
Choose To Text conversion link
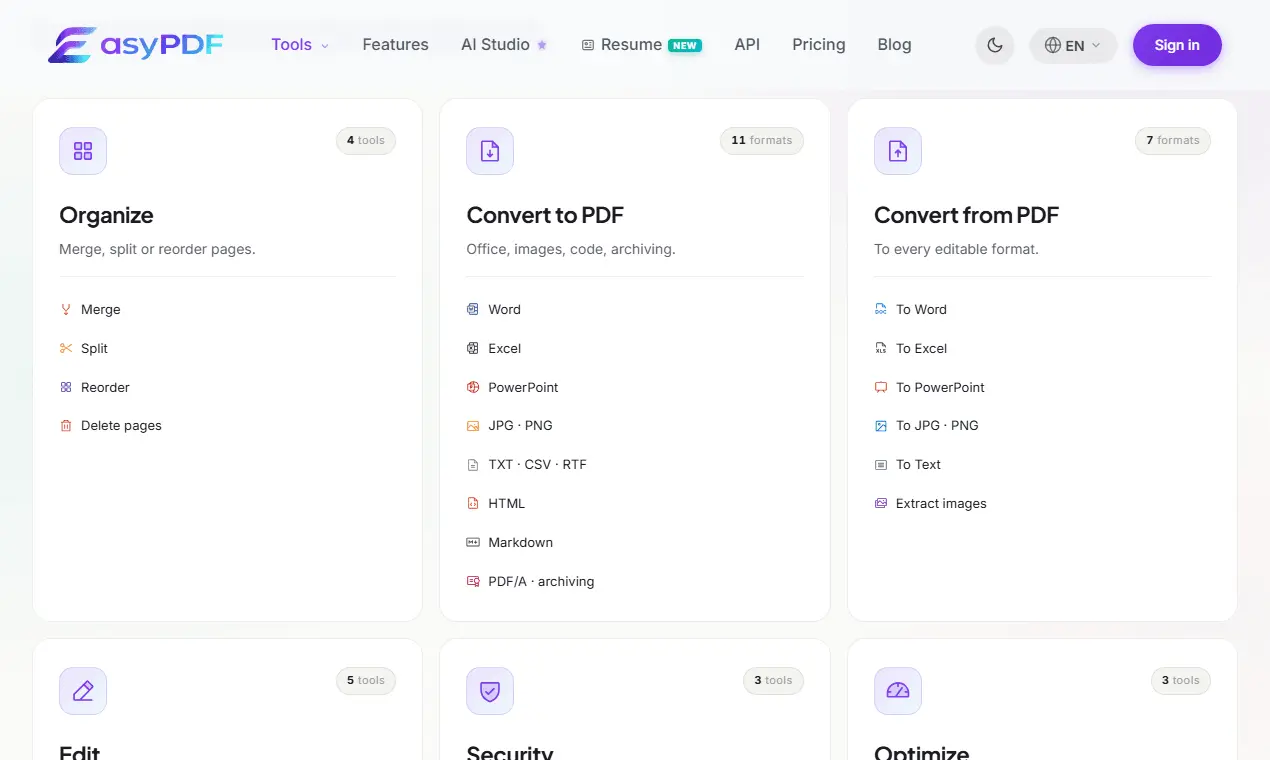[918, 465]
